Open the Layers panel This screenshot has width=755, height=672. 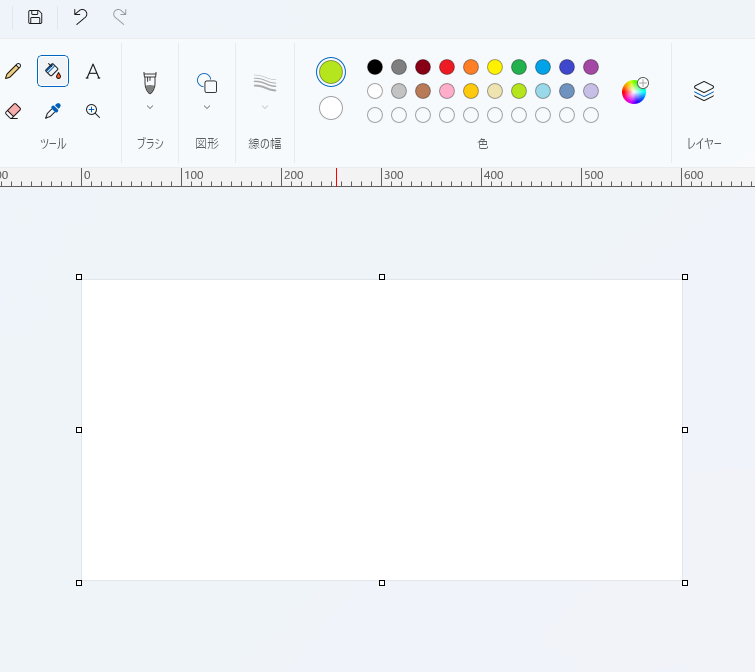[703, 91]
